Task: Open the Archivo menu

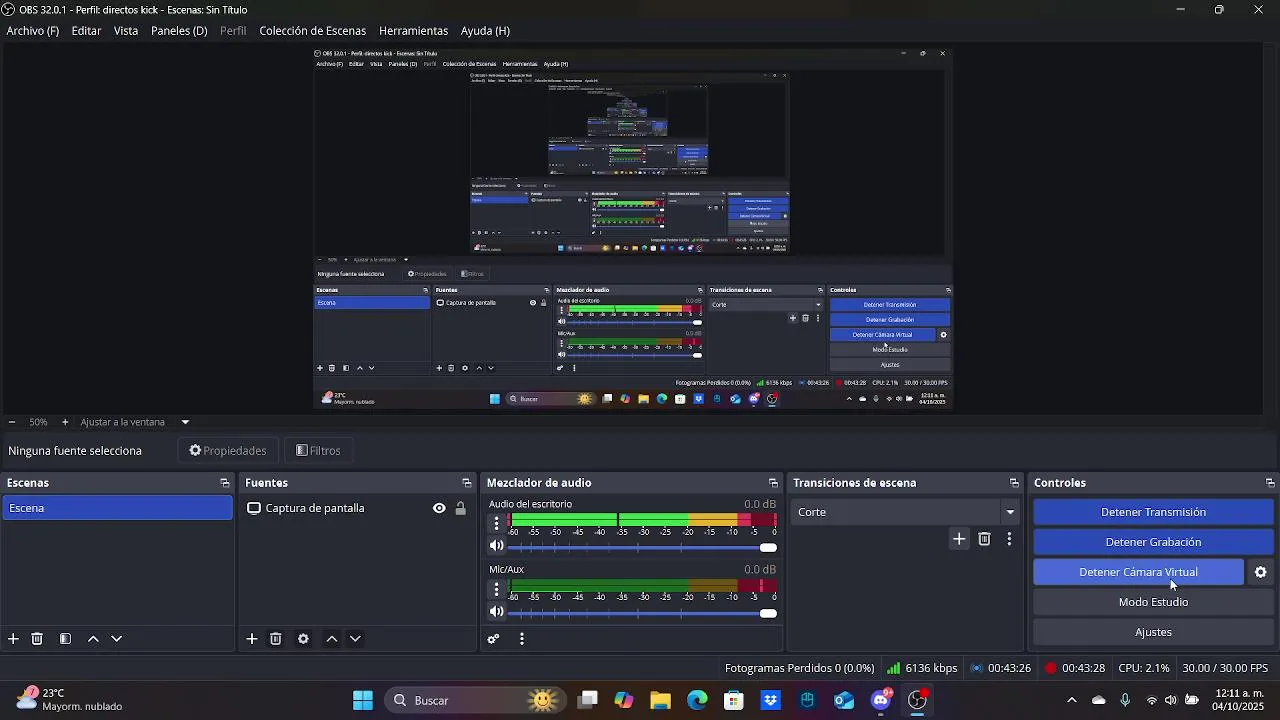Action: (33, 31)
